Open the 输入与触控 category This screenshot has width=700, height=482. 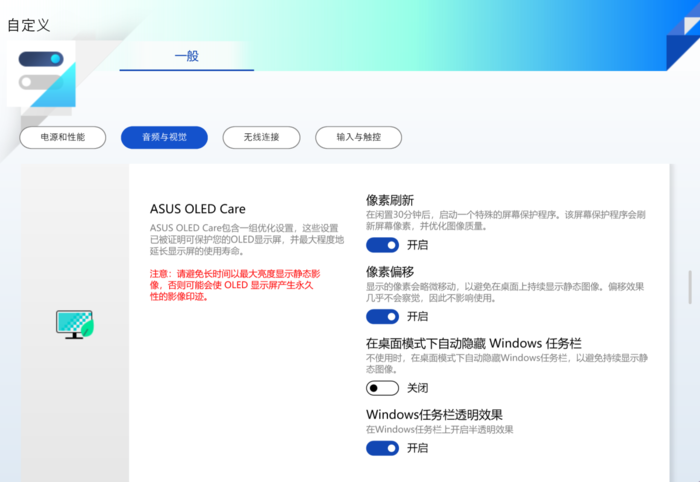point(358,137)
